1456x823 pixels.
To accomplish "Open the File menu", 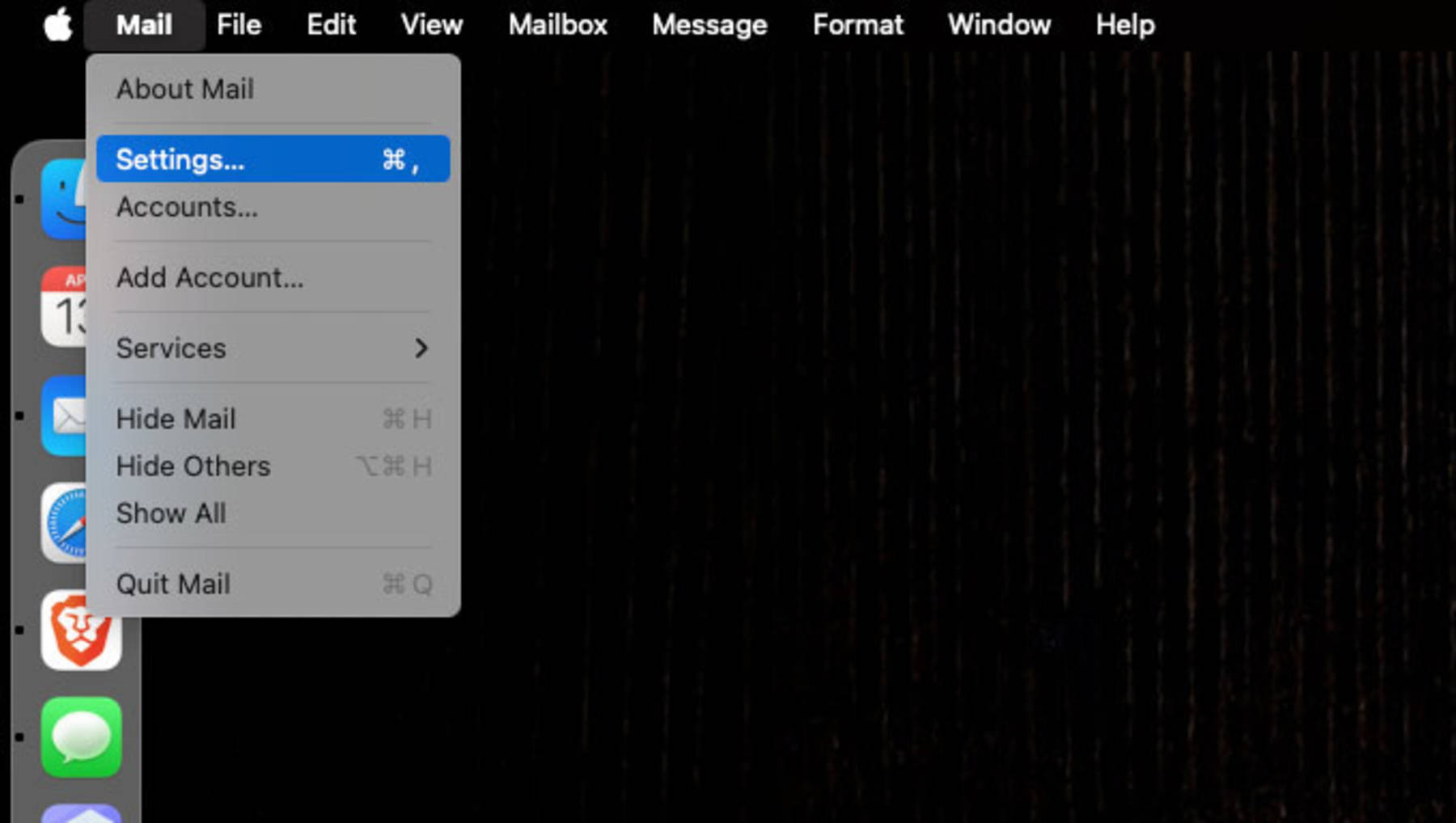I will point(239,25).
